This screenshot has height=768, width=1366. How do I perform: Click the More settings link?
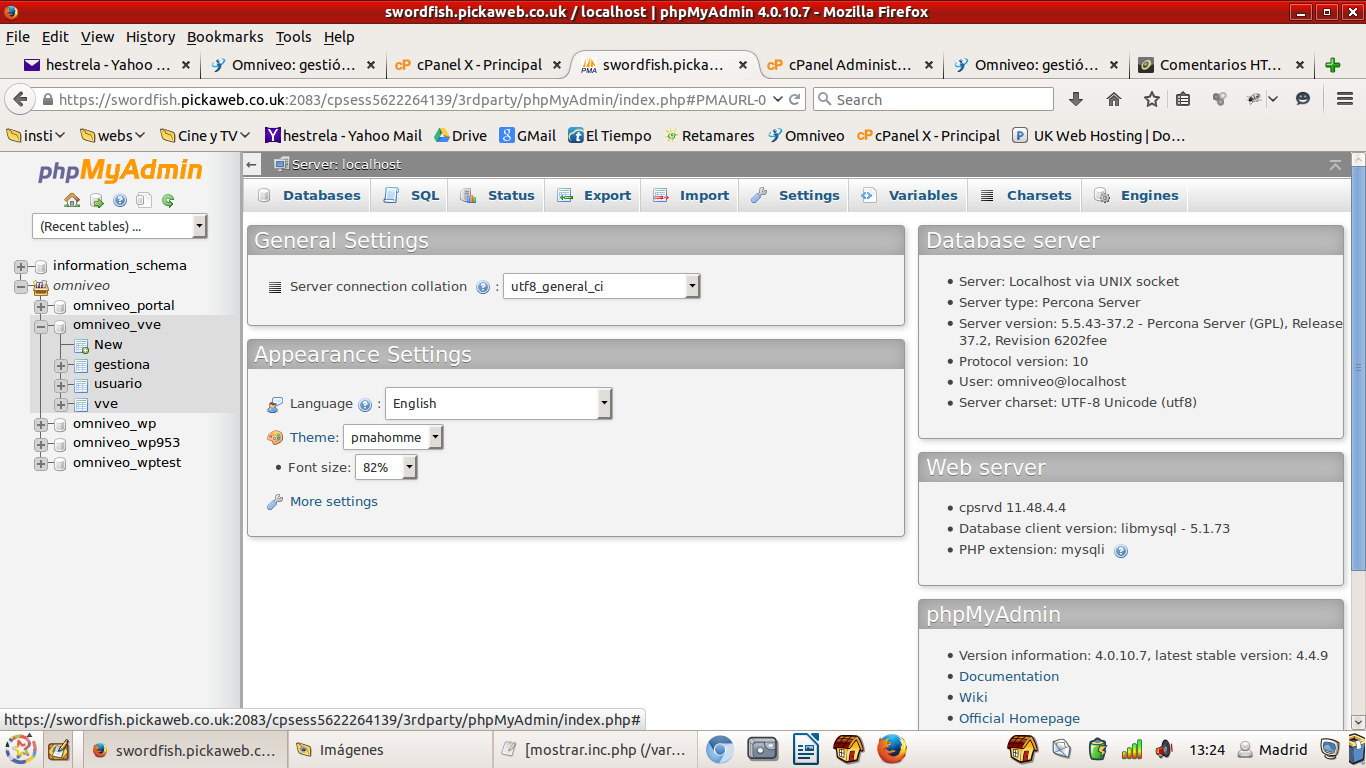tap(334, 502)
